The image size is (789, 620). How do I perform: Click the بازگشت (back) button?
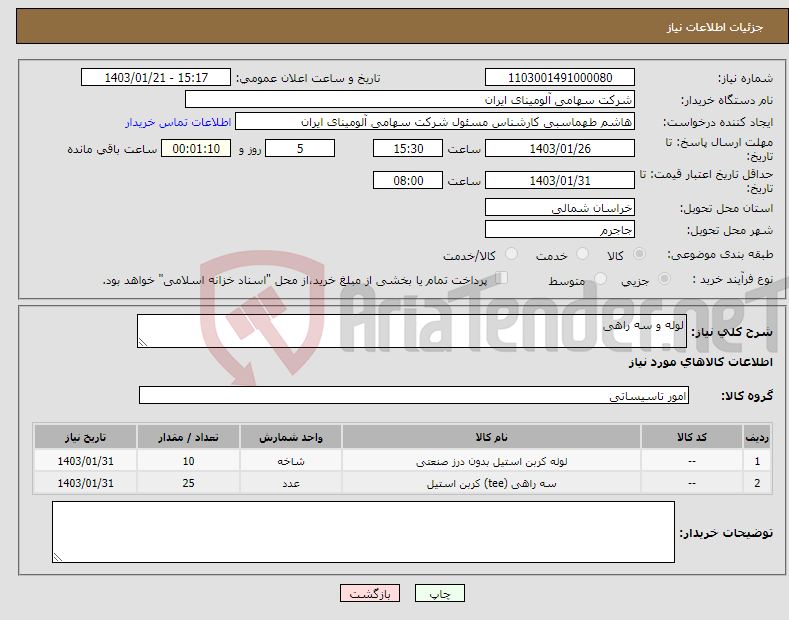tap(370, 593)
